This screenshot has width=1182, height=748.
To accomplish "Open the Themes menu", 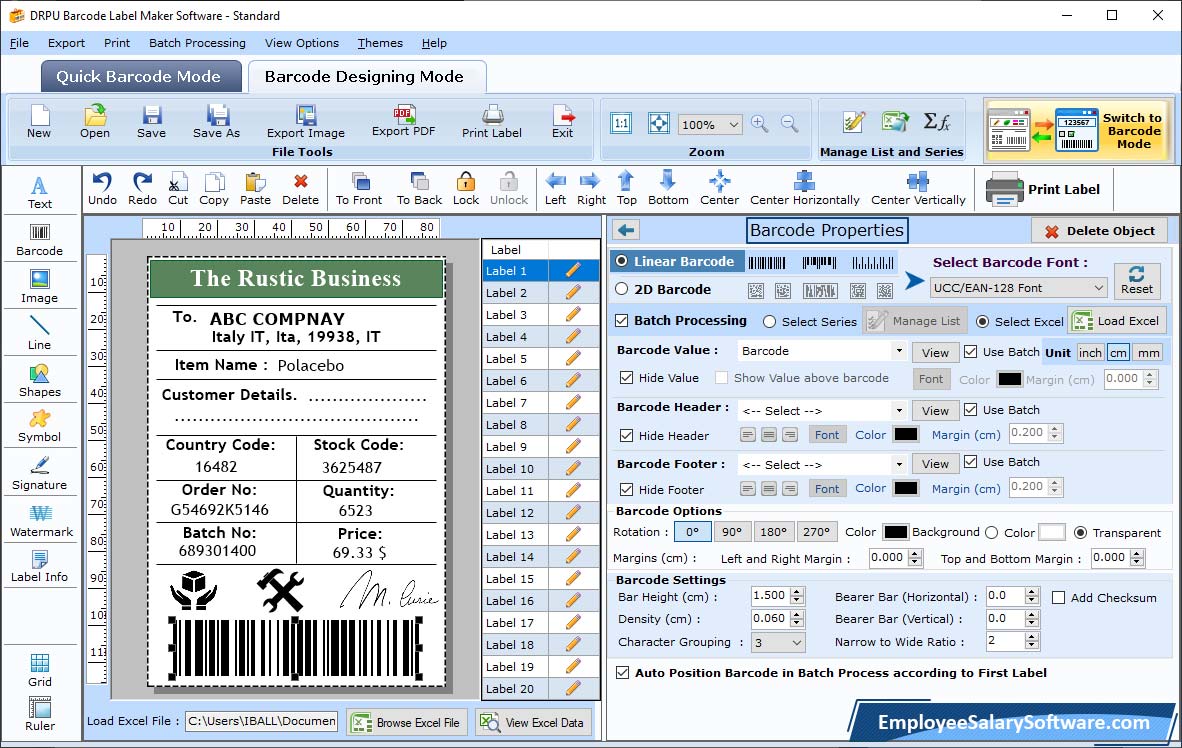I will tap(380, 43).
